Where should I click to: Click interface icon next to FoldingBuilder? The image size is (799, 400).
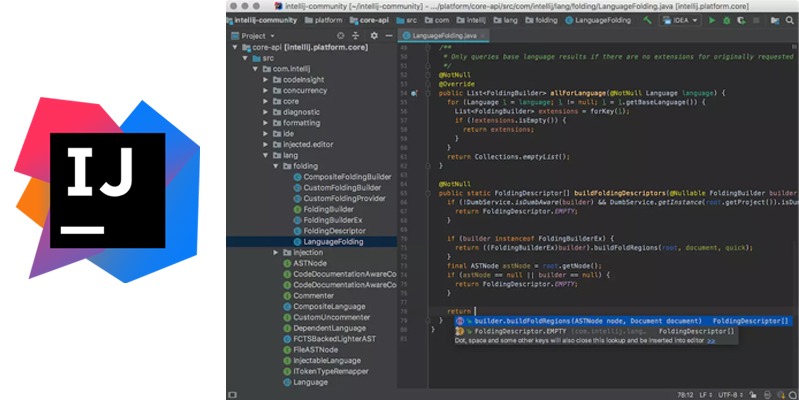(x=298, y=209)
